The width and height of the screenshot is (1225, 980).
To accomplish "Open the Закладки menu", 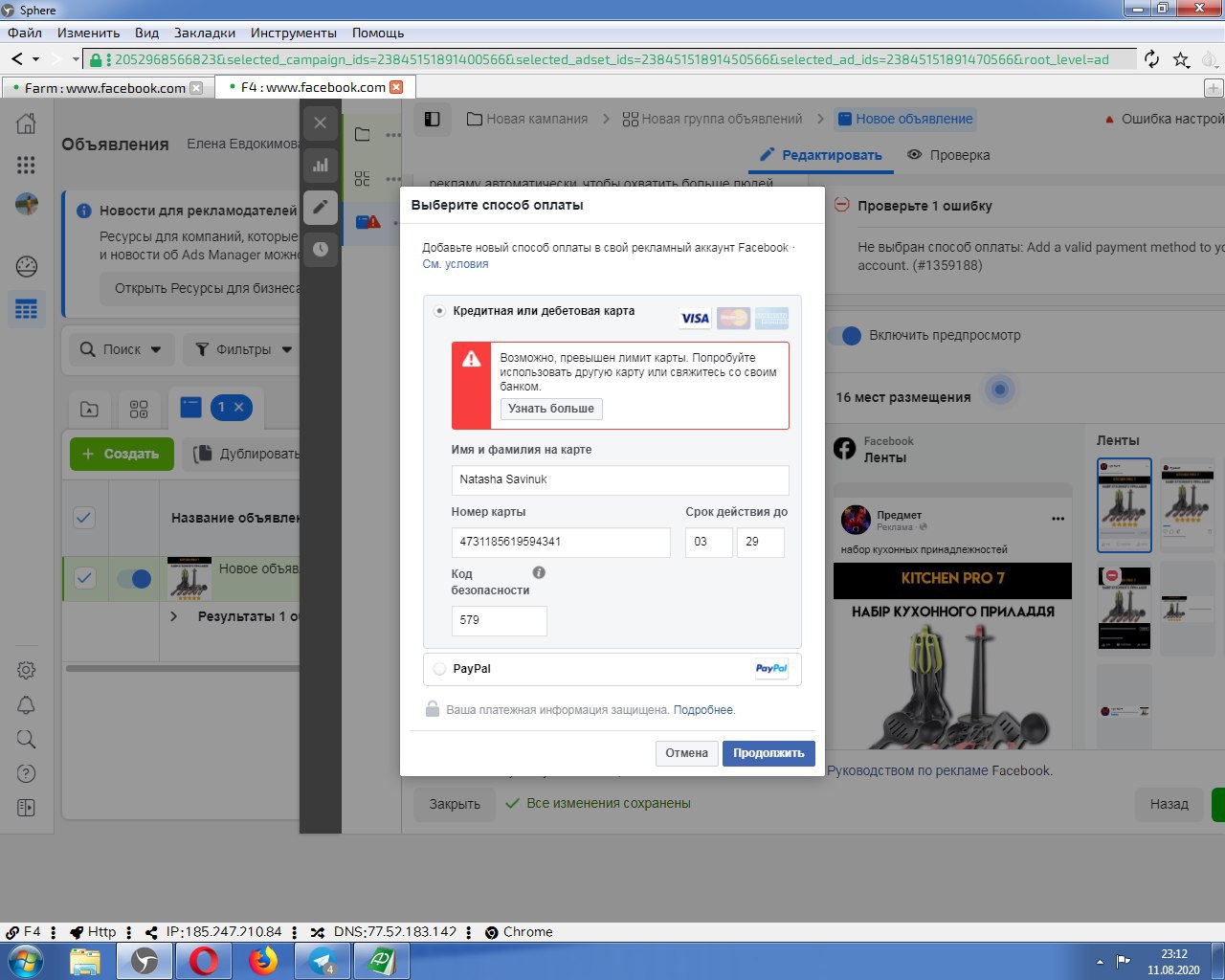I will pos(205,33).
